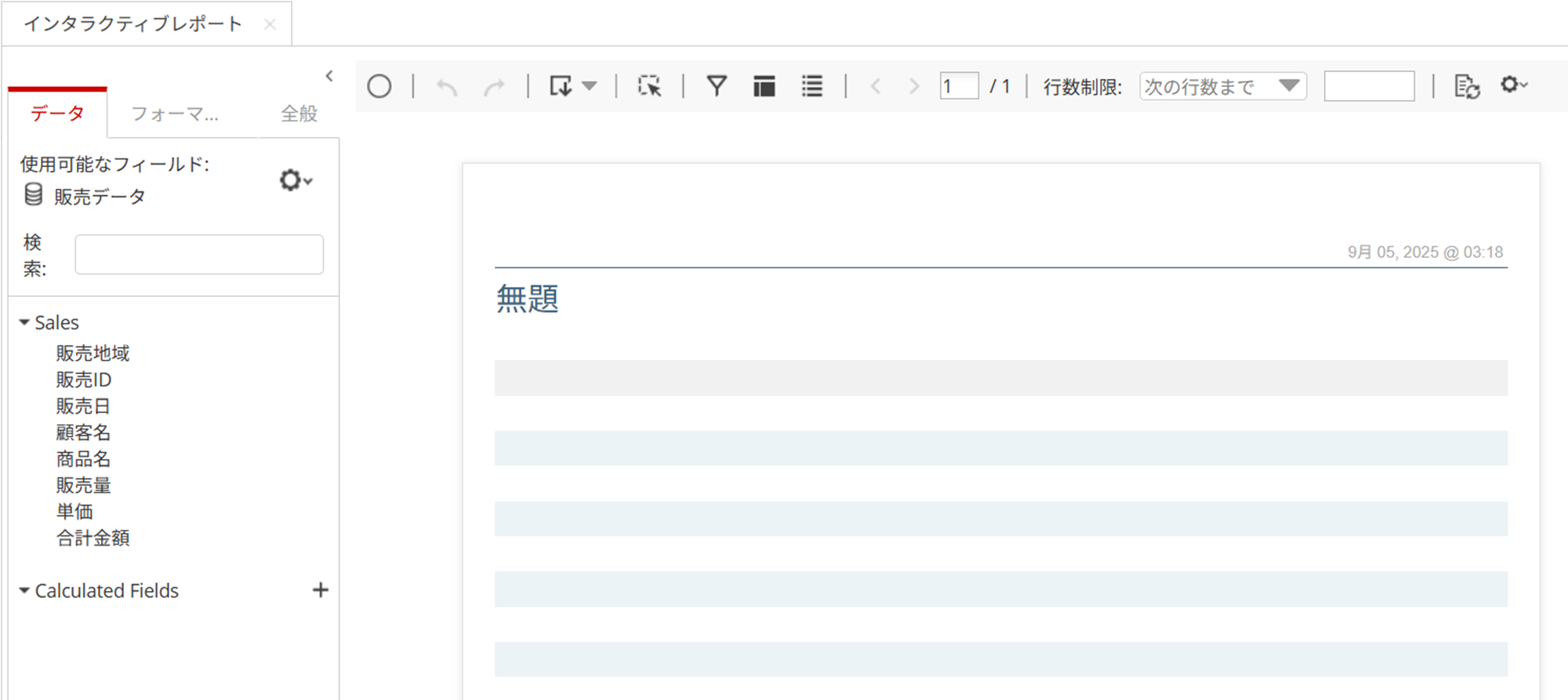
Task: Collapse the Sales field group
Action: (24, 322)
